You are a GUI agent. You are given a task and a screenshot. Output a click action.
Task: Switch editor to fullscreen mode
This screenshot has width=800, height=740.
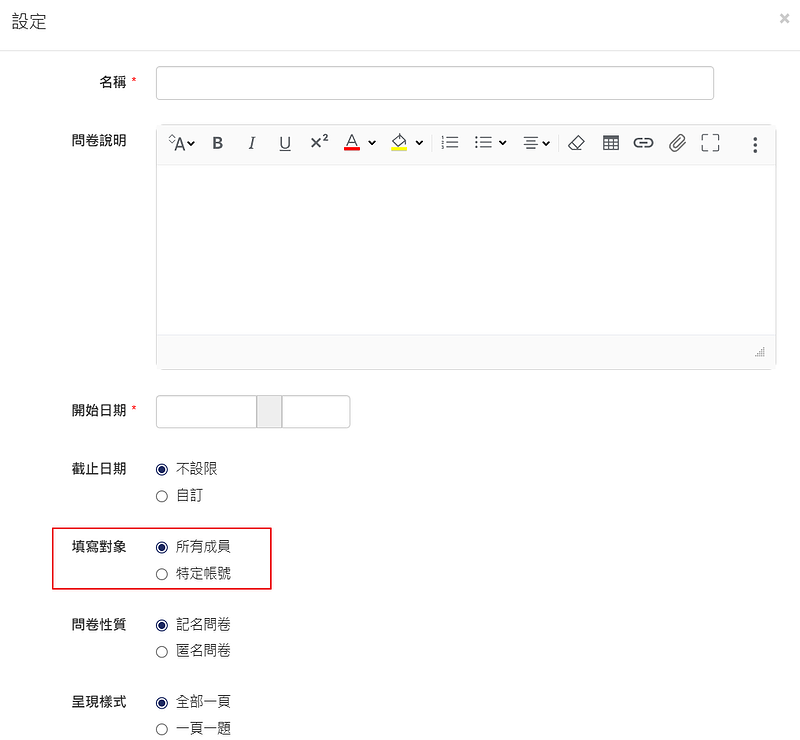click(710, 143)
